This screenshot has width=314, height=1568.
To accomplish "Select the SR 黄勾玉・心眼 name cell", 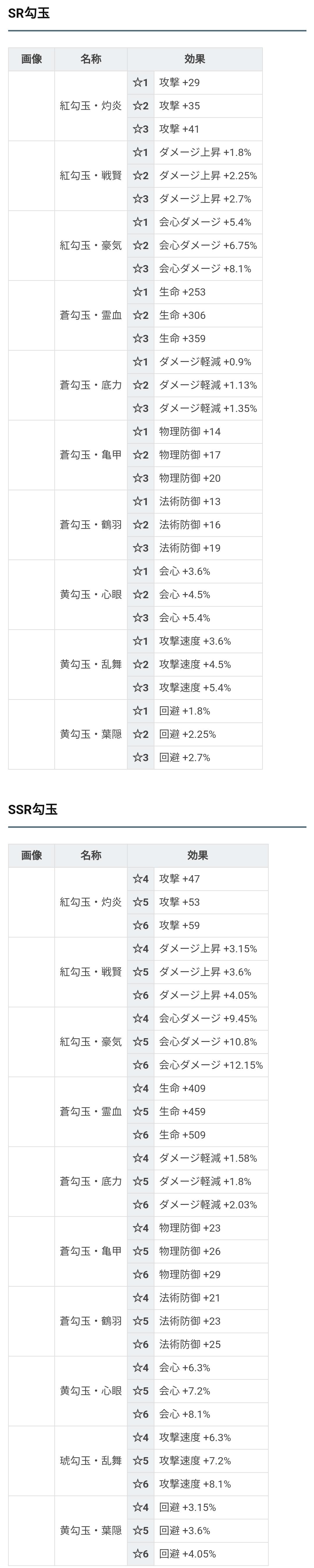I will [91, 595].
